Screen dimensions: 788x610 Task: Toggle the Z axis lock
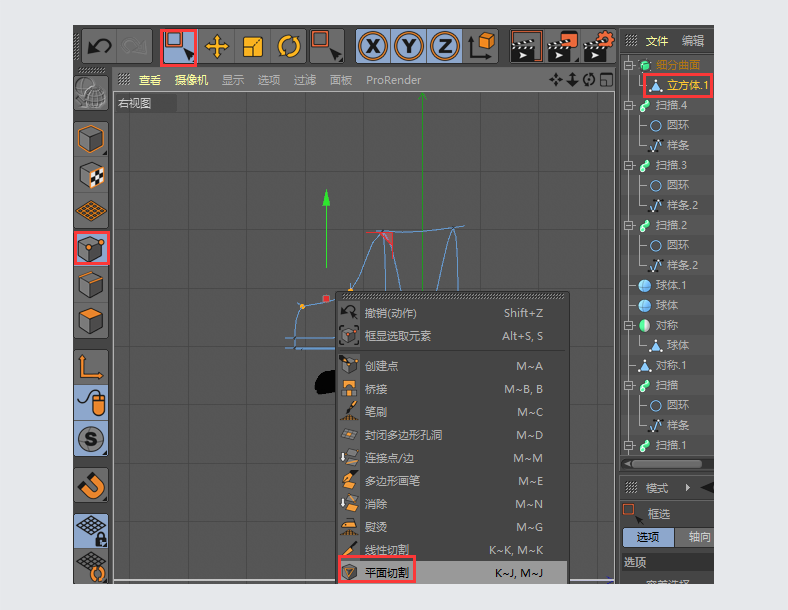(445, 47)
